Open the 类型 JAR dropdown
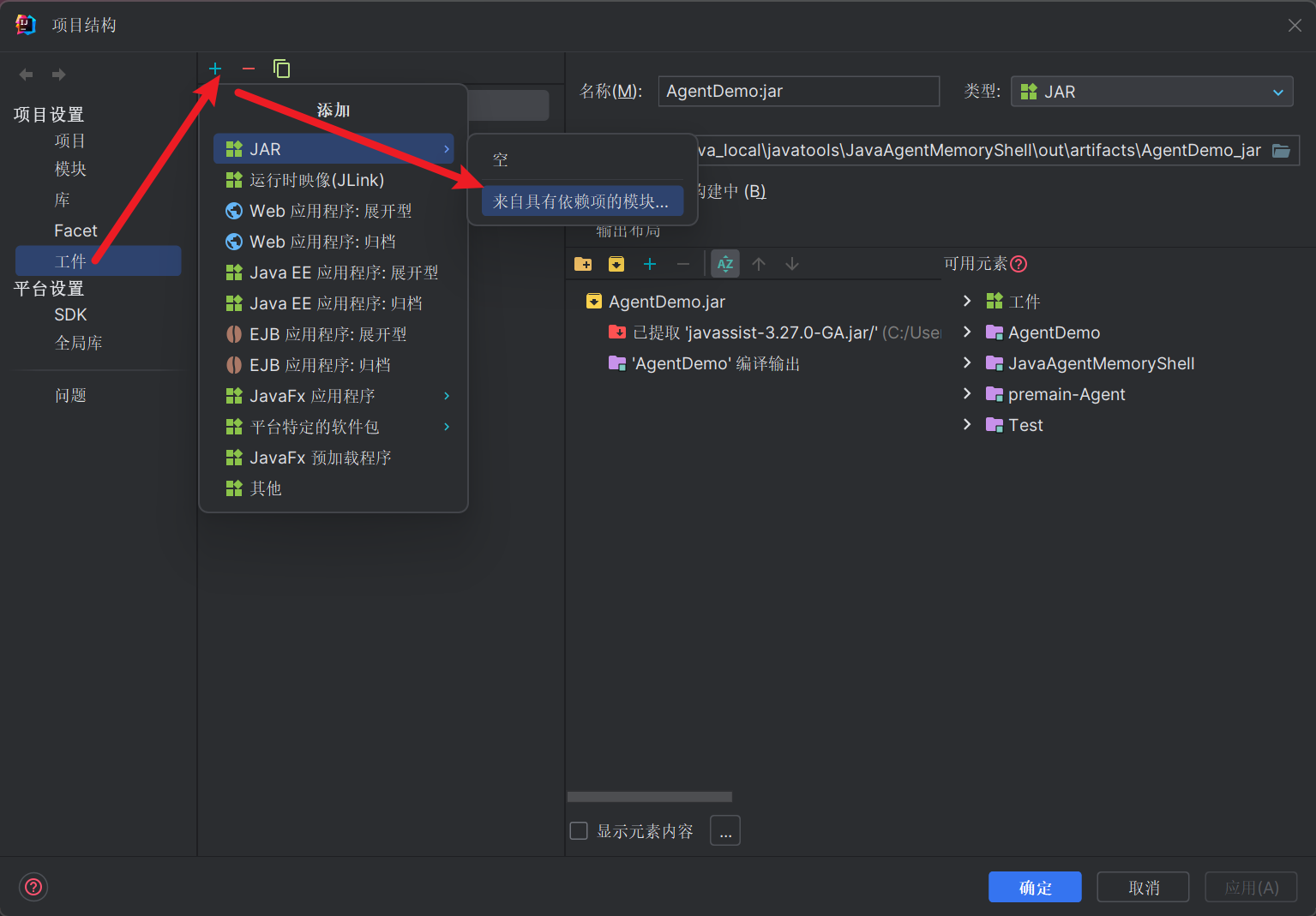This screenshot has width=1316, height=916. pos(1151,92)
